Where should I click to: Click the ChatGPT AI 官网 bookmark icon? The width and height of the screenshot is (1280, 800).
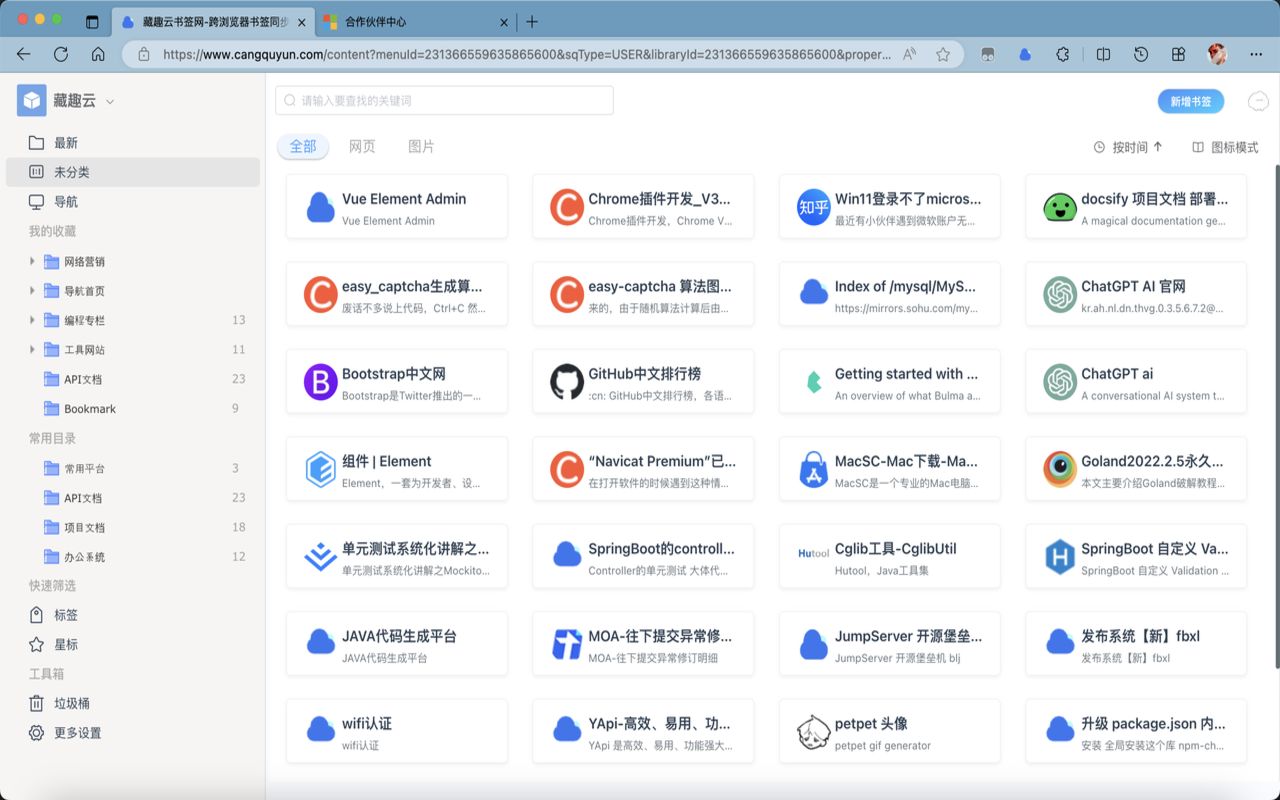click(1061, 294)
